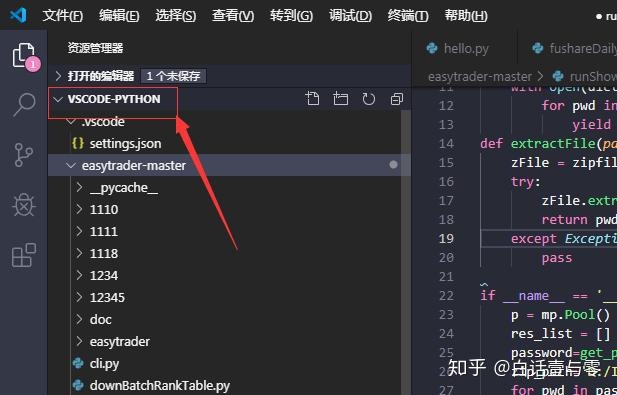The height and width of the screenshot is (395, 617).
Task: Place cursor on 'pass' at line 20
Action: (556, 258)
